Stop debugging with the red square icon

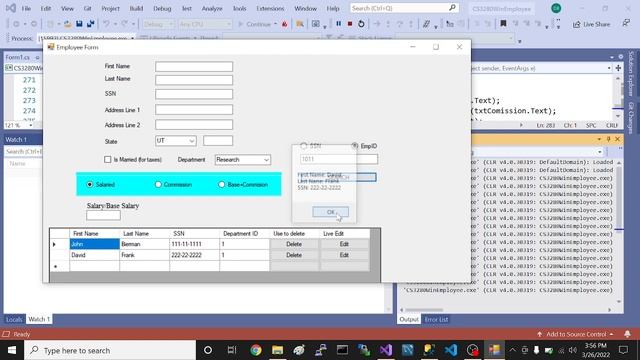pyautogui.click(x=350, y=24)
